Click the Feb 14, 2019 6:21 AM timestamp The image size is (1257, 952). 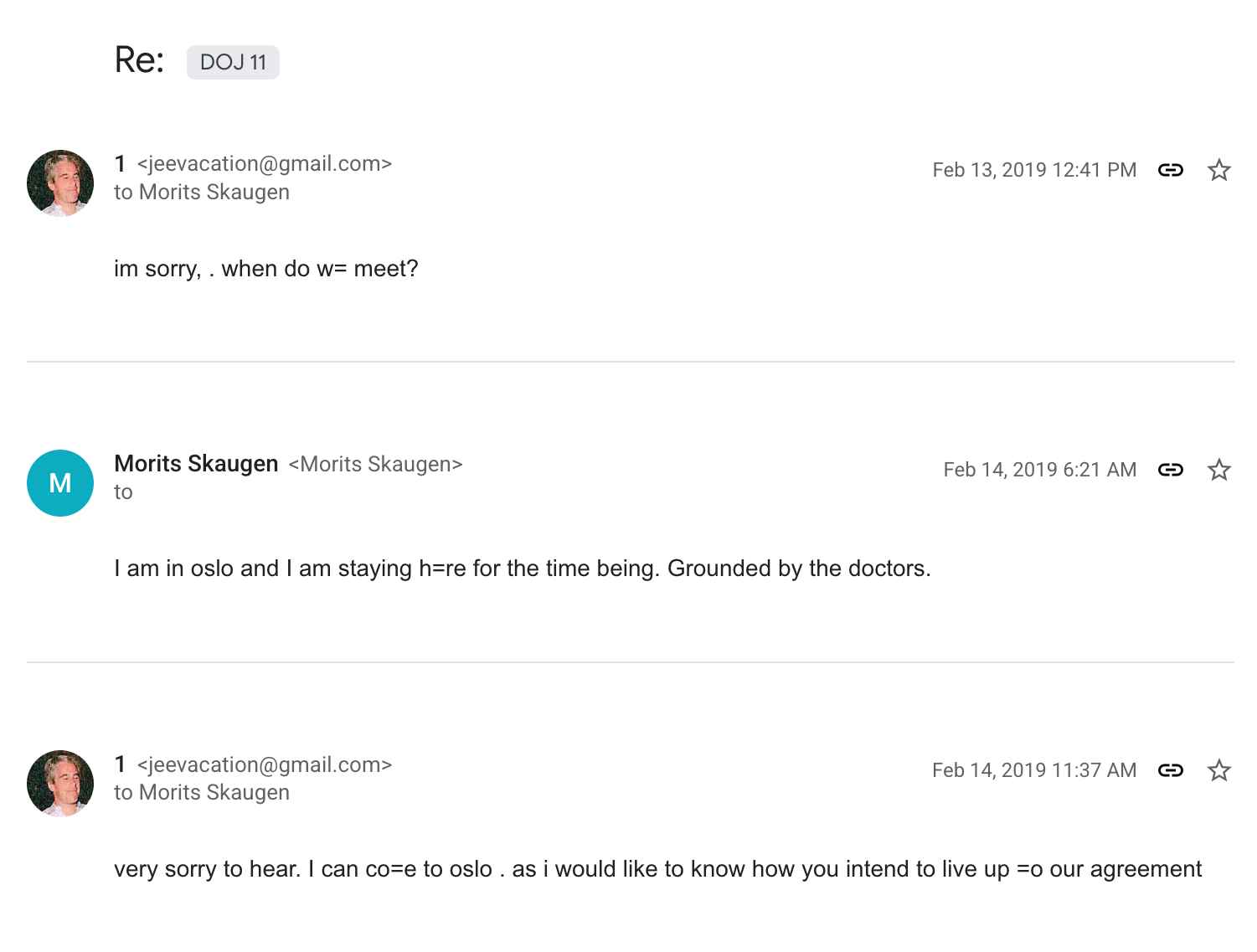[1039, 470]
